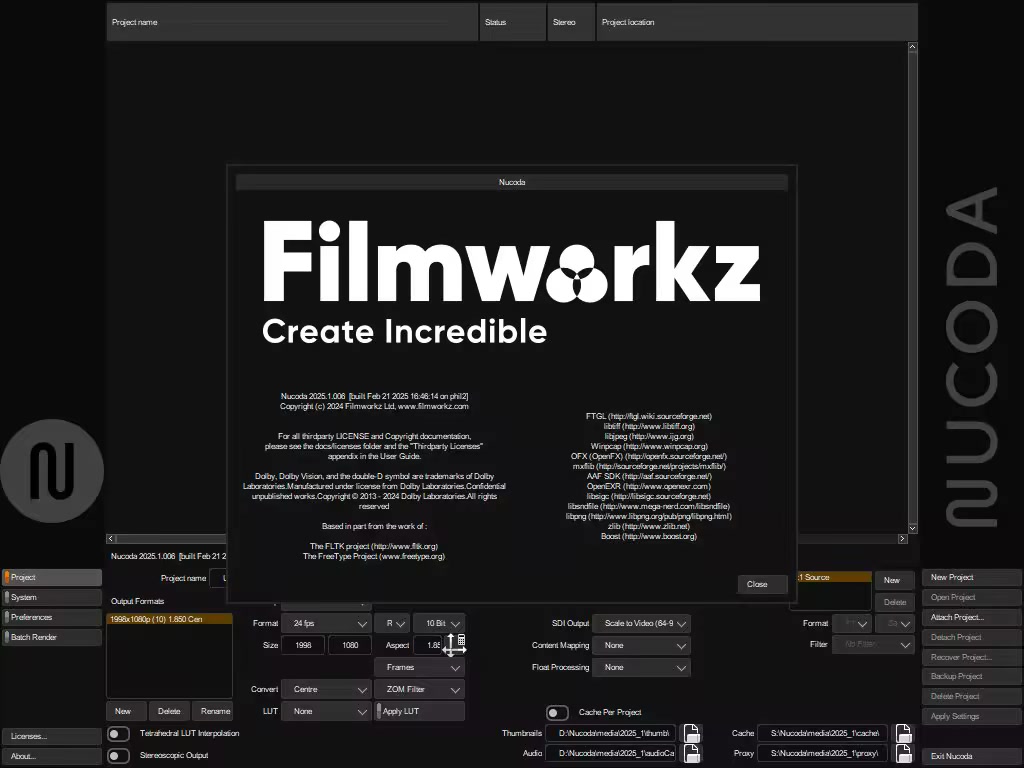Open the About dialog button

[x=52, y=756]
